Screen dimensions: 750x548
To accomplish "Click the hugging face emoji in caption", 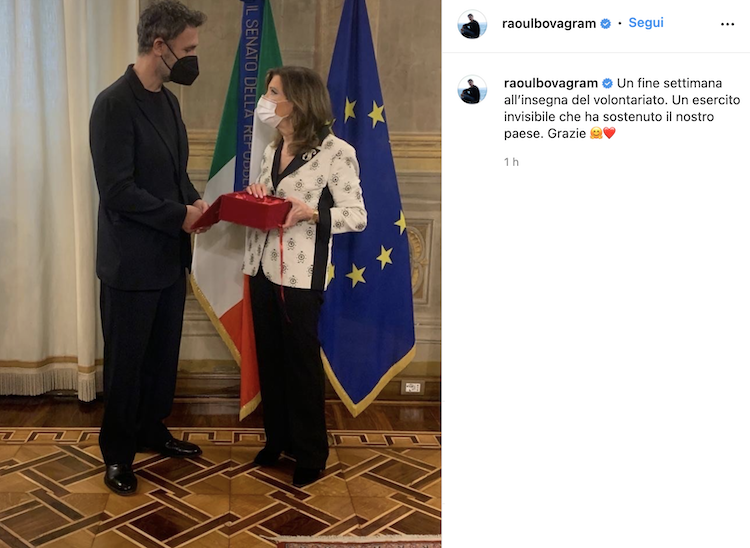I will point(596,133).
